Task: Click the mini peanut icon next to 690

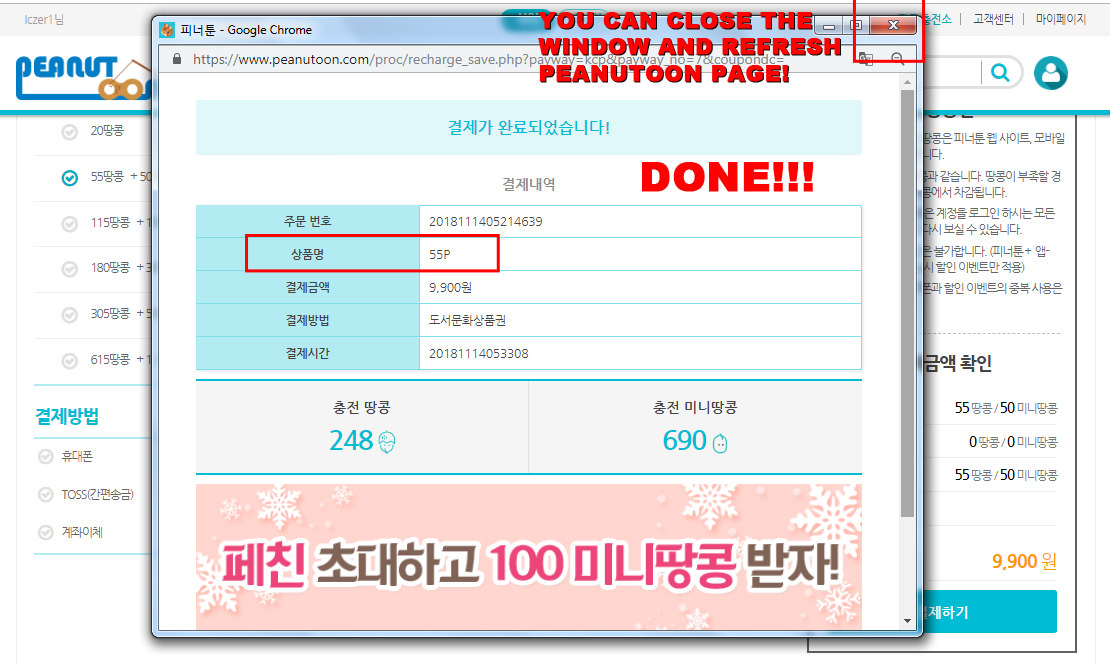Action: coord(720,443)
